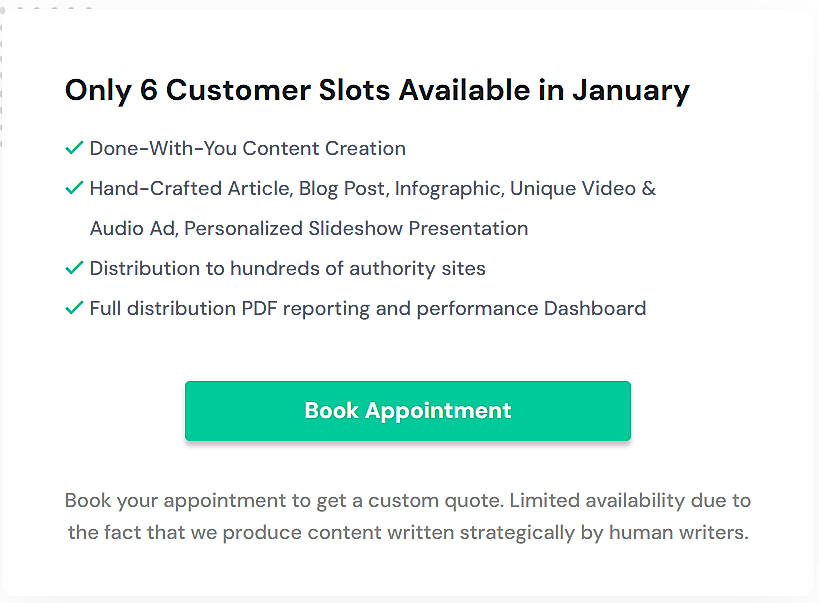The width and height of the screenshot is (819, 603).
Task: Select the 'Done-With-You Content Creation' text
Action: (248, 148)
